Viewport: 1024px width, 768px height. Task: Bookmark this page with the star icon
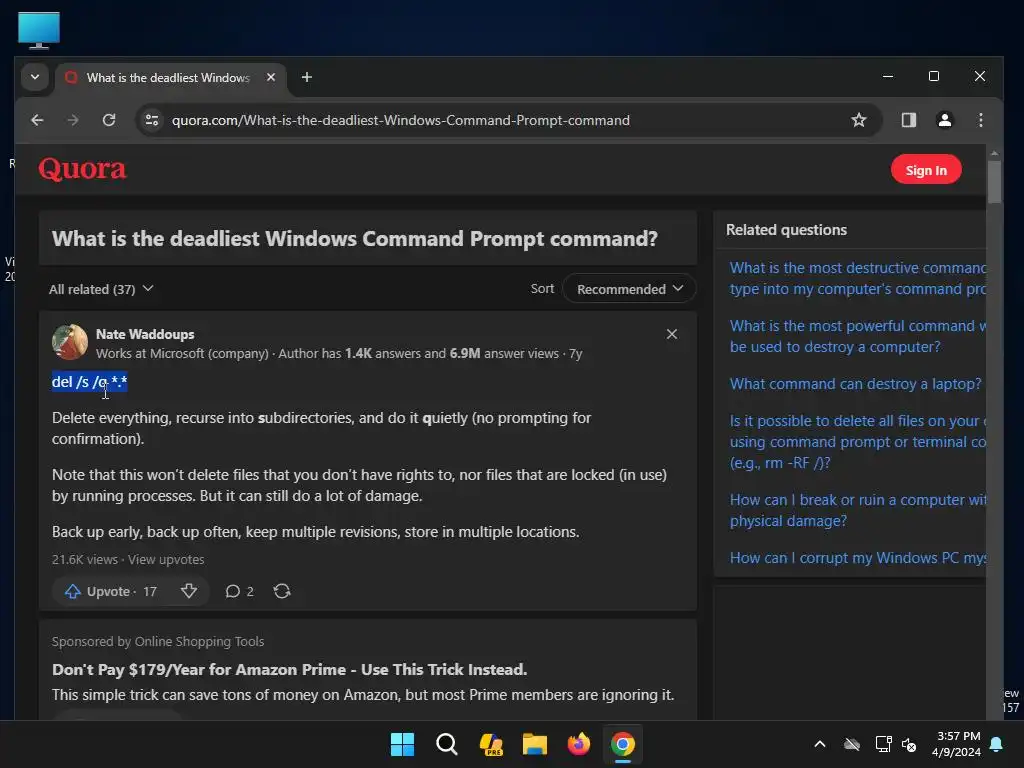pyautogui.click(x=859, y=120)
